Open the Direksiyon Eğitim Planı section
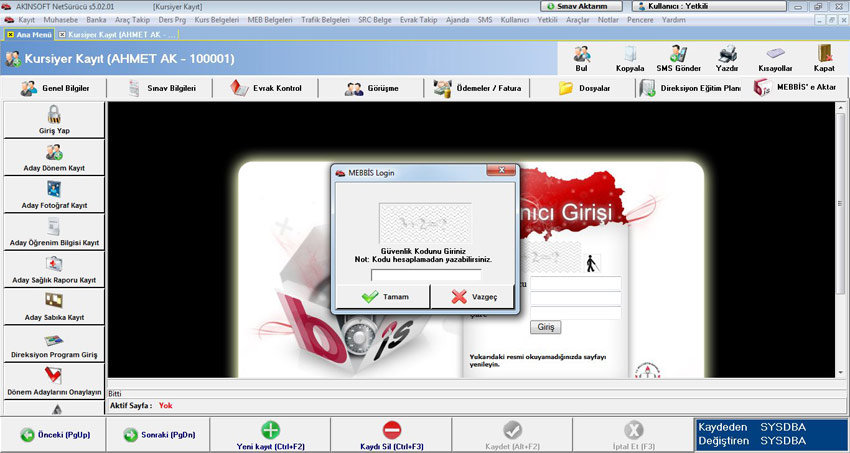 (x=690, y=88)
